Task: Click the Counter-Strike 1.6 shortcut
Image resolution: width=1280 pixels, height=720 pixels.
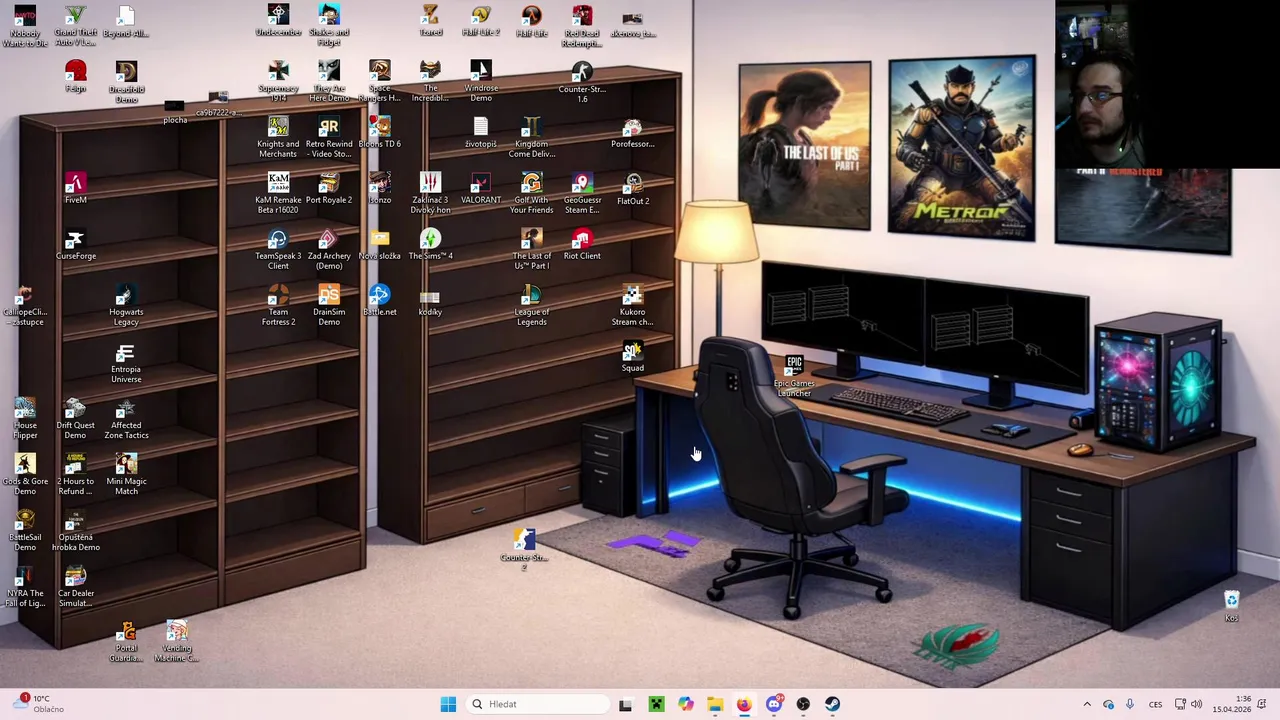Action: [x=582, y=82]
